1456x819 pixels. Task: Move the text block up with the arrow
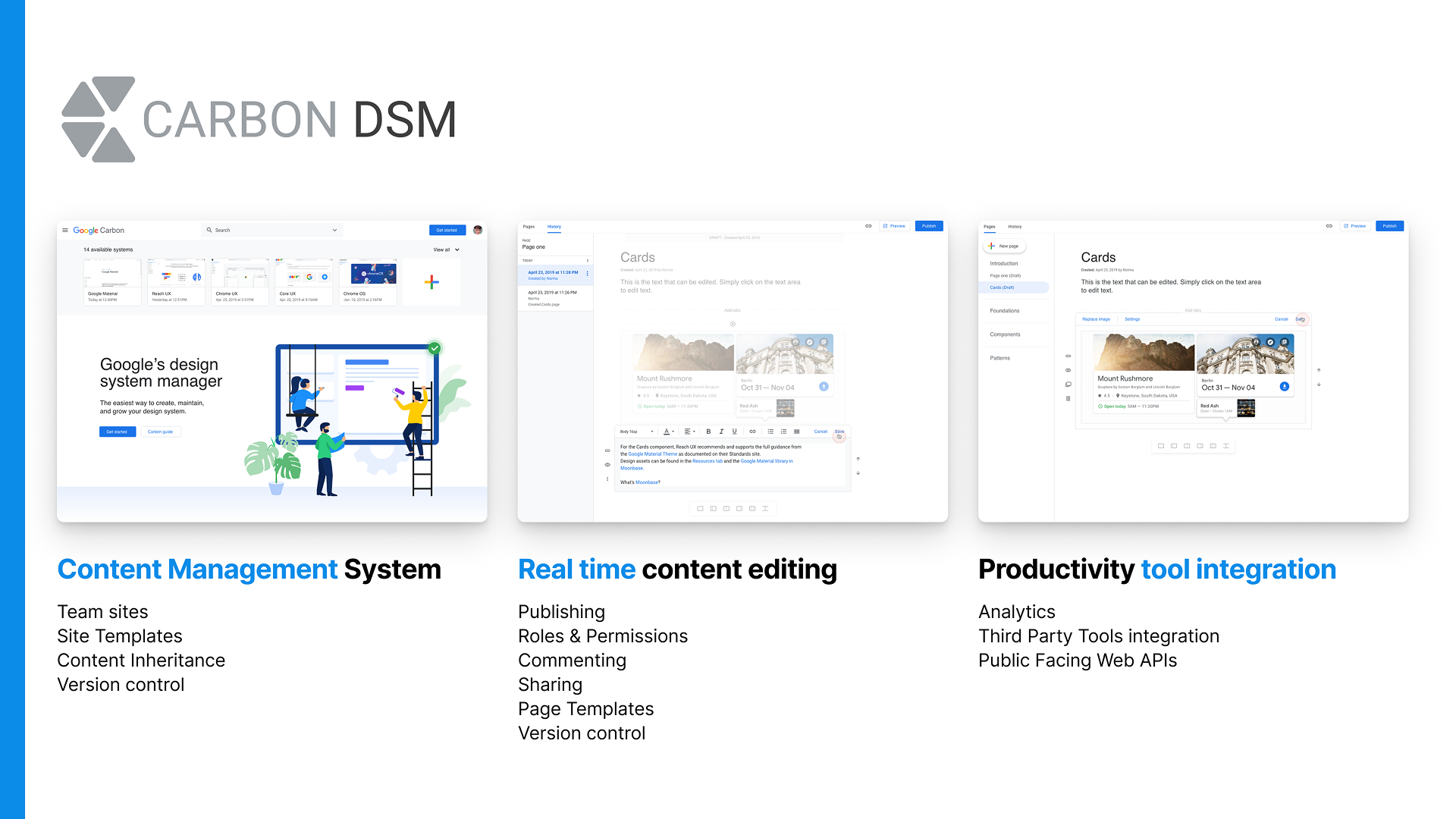point(858,459)
